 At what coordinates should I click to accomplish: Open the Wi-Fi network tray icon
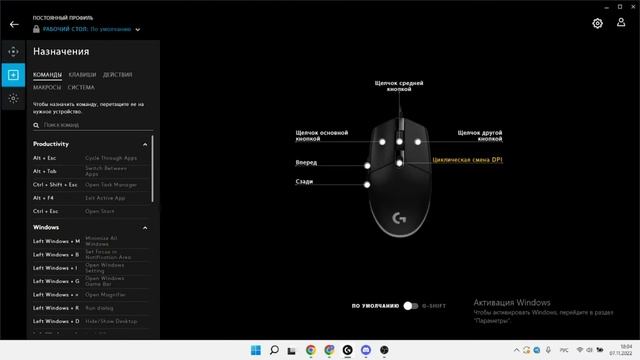coord(580,350)
